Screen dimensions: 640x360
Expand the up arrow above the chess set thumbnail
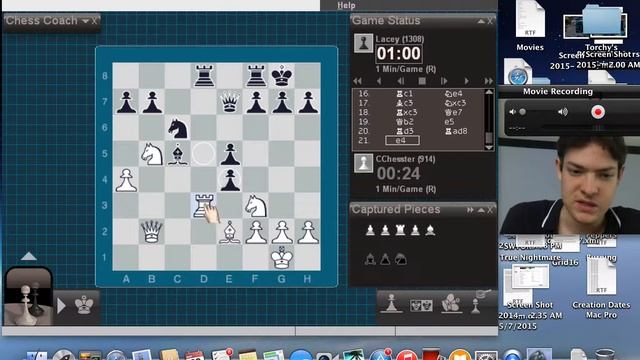pos(29,256)
